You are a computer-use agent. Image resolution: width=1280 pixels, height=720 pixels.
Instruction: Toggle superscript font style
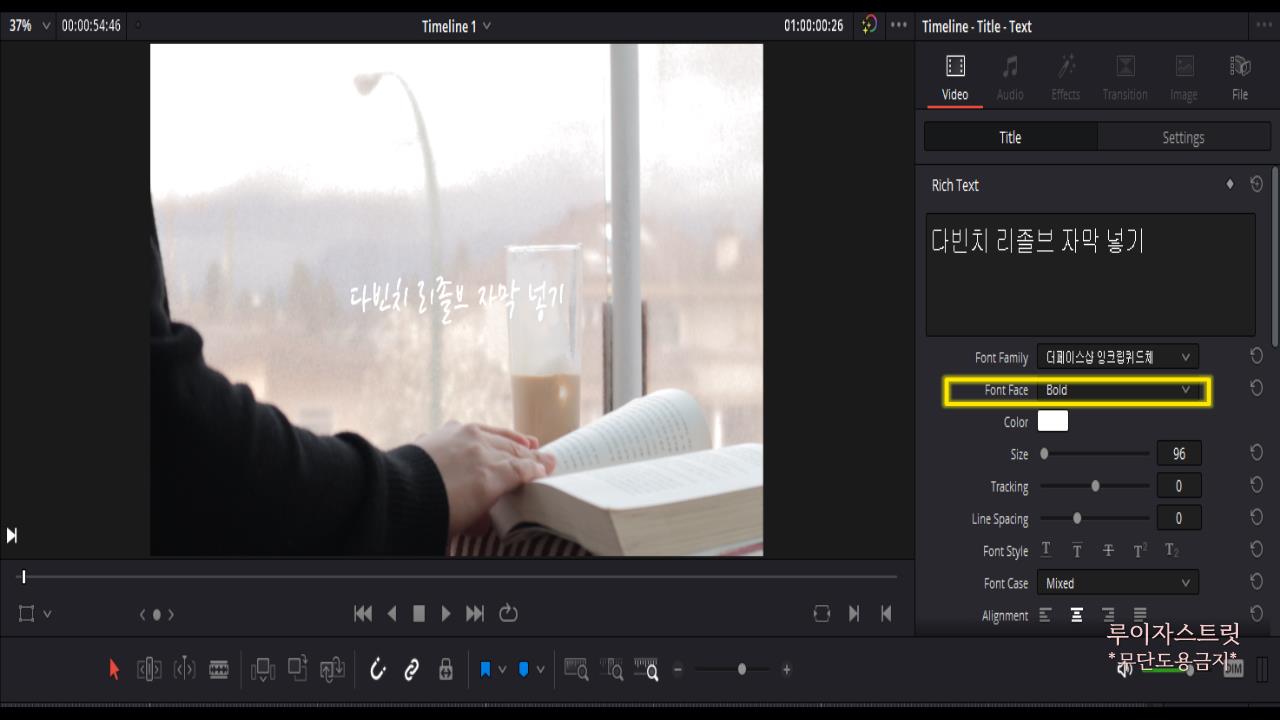click(1140, 550)
